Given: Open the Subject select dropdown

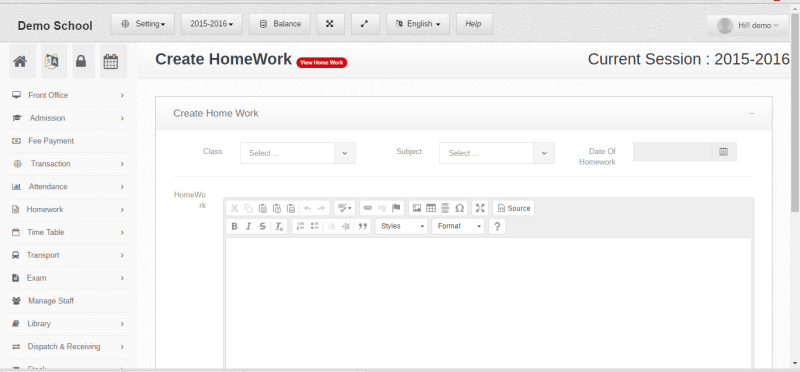Looking at the screenshot, I should click(497, 153).
